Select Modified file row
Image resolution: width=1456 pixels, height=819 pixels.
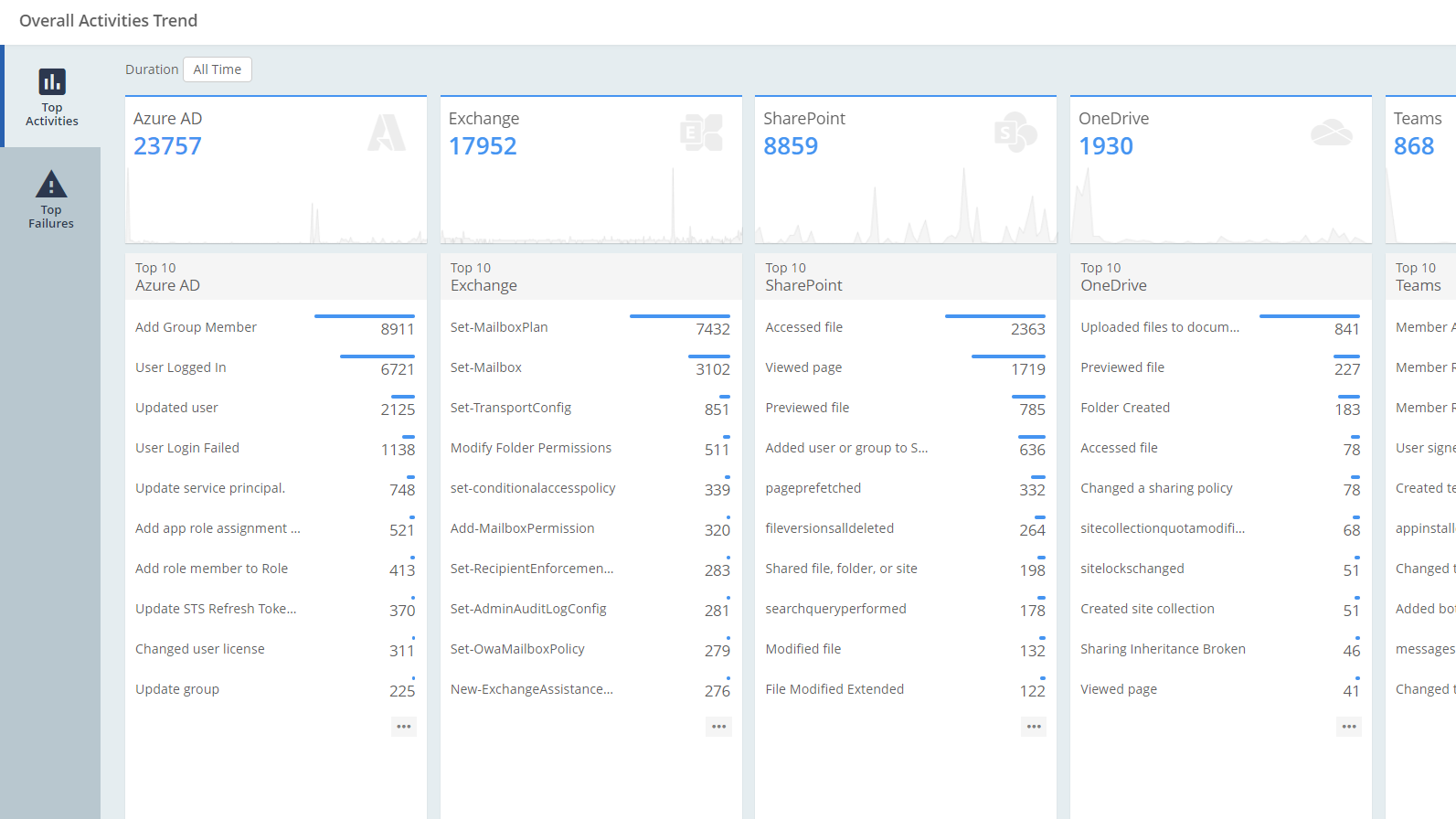tap(906, 649)
